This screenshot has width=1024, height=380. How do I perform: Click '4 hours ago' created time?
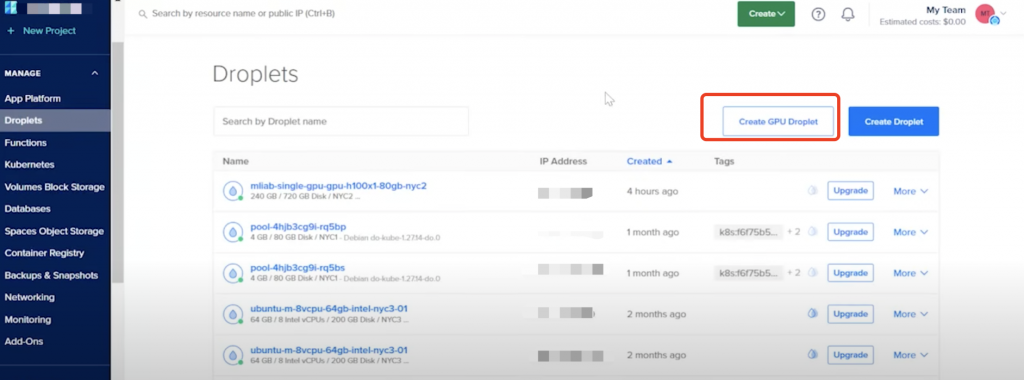coord(652,191)
